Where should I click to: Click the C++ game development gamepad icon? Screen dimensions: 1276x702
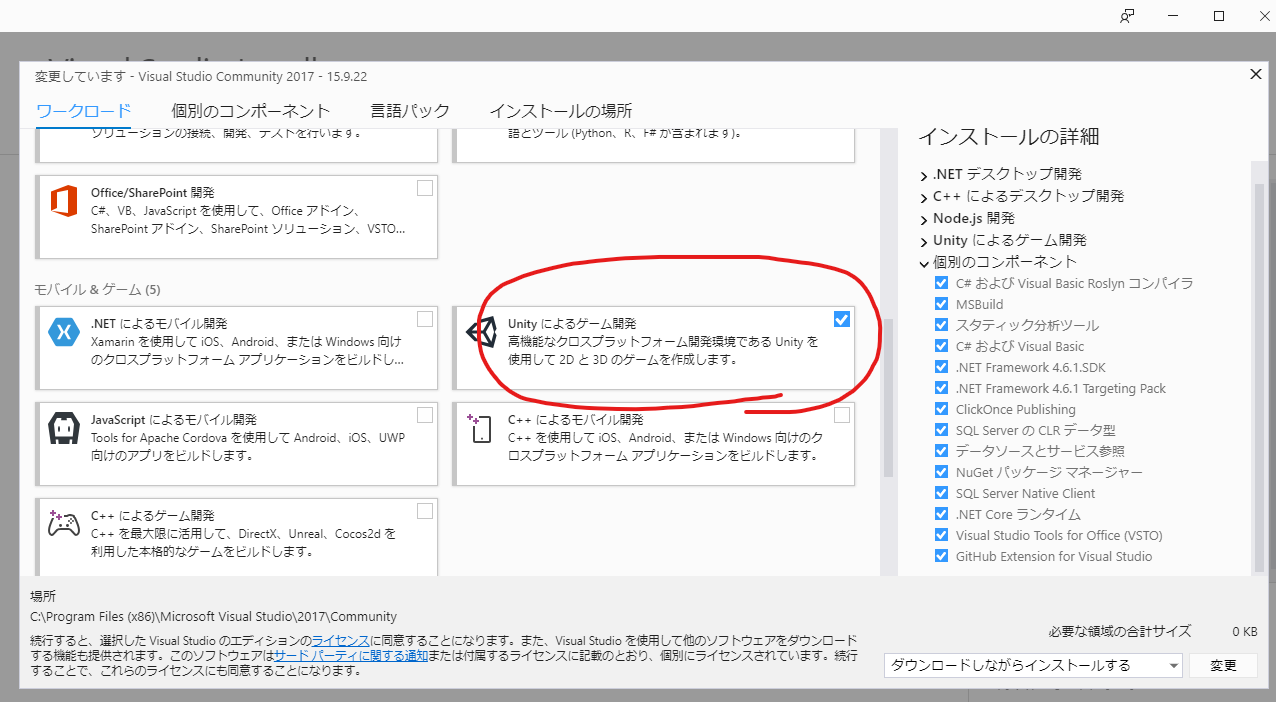tap(65, 524)
